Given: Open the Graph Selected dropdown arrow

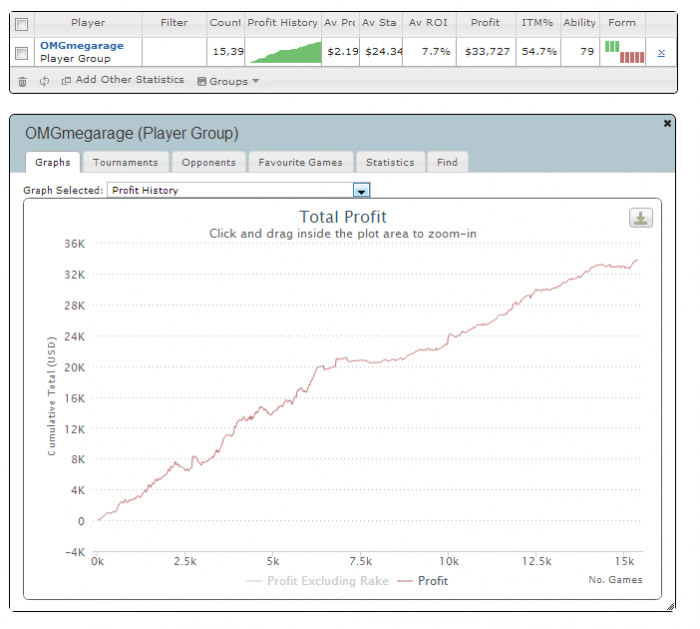Looking at the screenshot, I should [361, 191].
